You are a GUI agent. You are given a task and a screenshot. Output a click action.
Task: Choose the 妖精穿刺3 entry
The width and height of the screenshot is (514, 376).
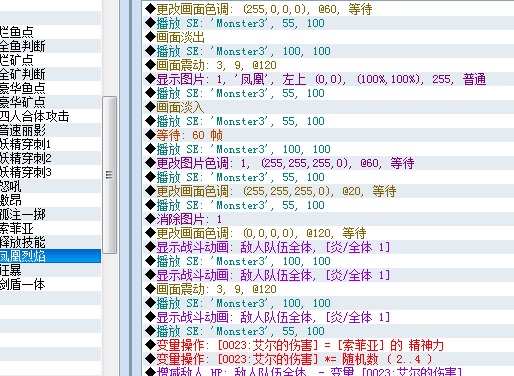50,172
